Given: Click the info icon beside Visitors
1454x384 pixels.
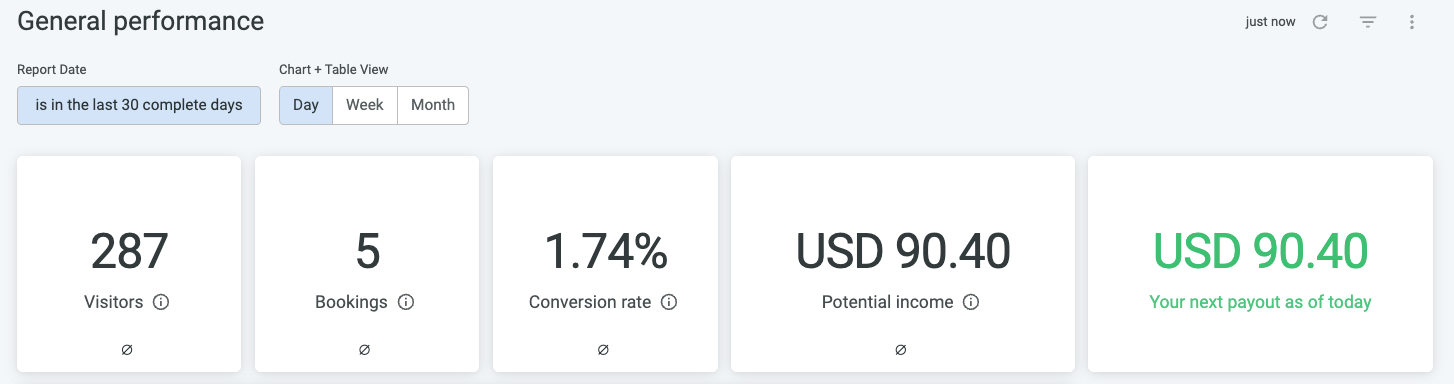Looking at the screenshot, I should [x=161, y=302].
